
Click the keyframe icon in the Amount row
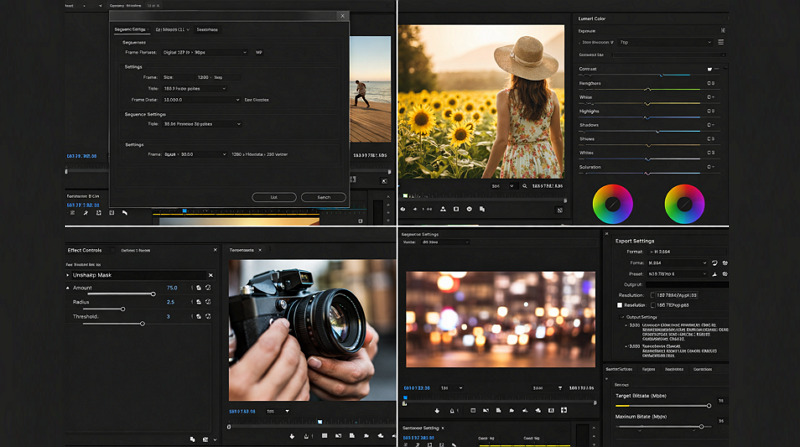tap(198, 288)
